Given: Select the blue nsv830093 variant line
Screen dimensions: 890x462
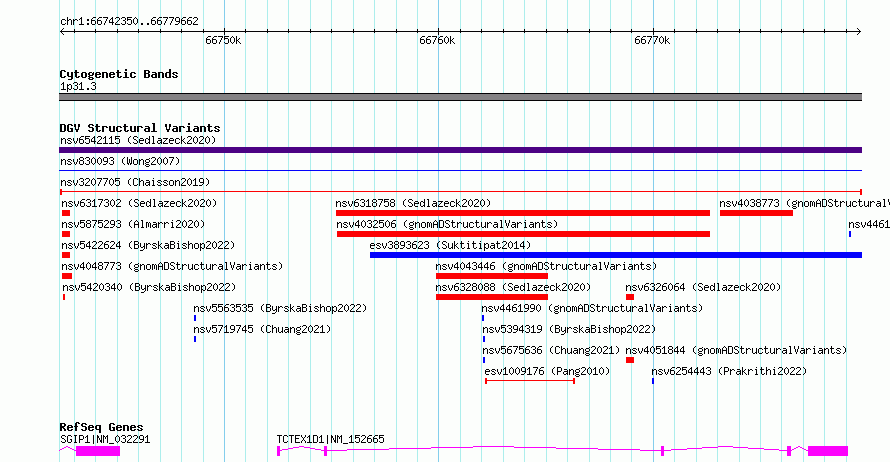Looking at the screenshot, I should [x=460, y=170].
